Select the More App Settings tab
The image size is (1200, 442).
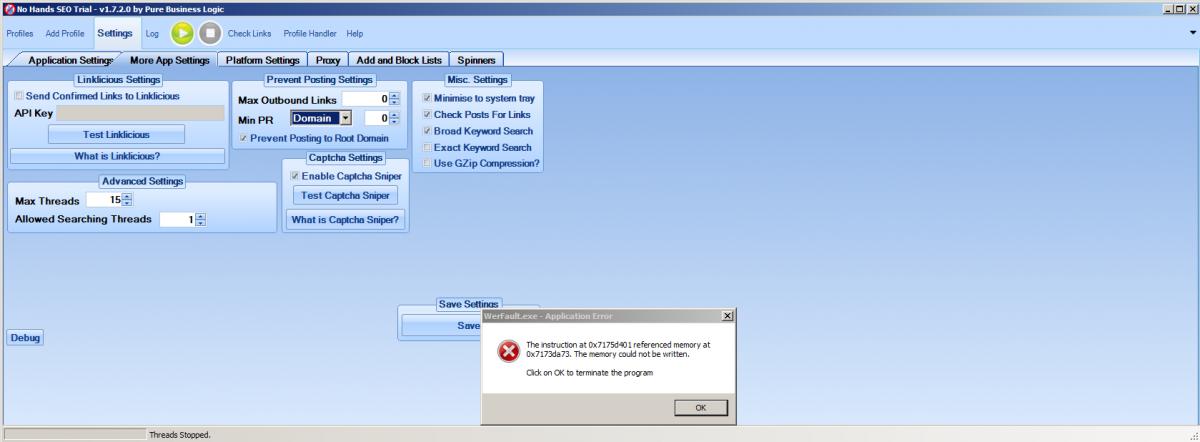(x=170, y=60)
